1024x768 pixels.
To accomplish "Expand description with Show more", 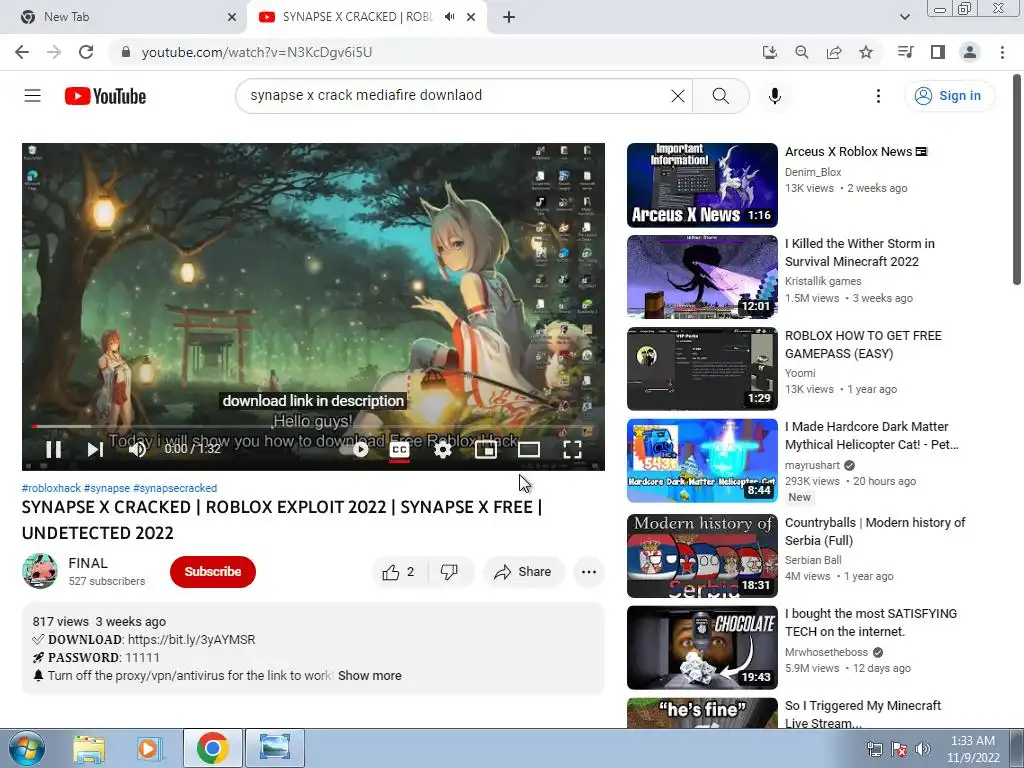I will (x=370, y=676).
